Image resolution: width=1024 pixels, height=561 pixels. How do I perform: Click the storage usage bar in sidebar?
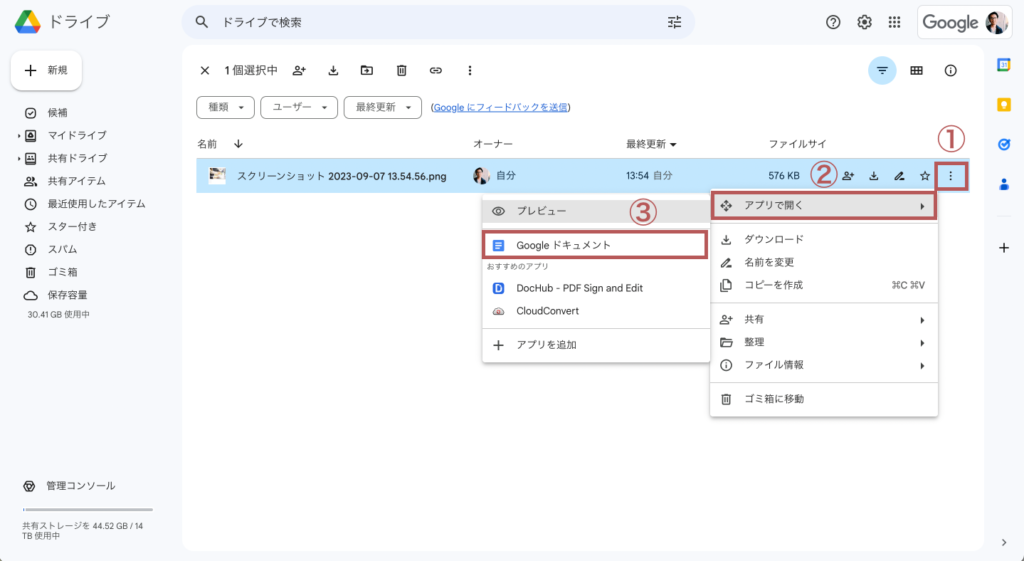click(x=88, y=509)
